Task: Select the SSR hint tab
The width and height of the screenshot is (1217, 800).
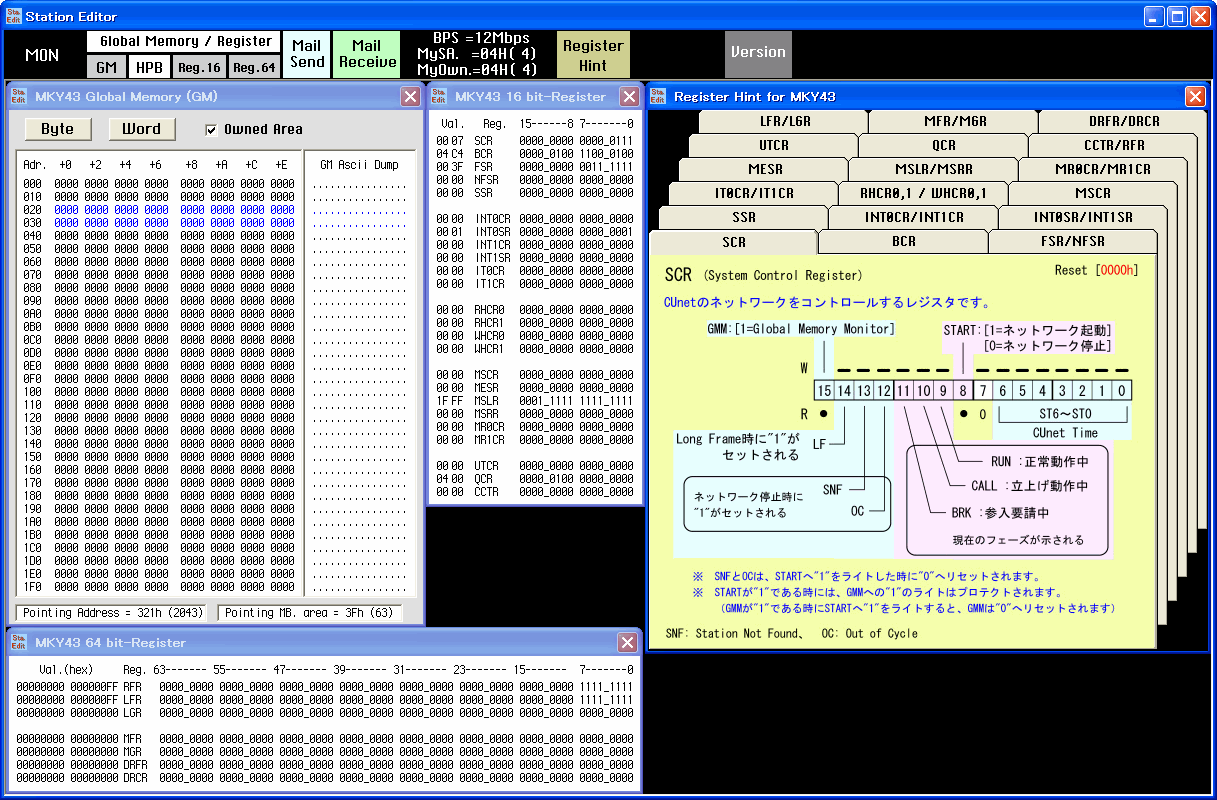Action: 743,217
